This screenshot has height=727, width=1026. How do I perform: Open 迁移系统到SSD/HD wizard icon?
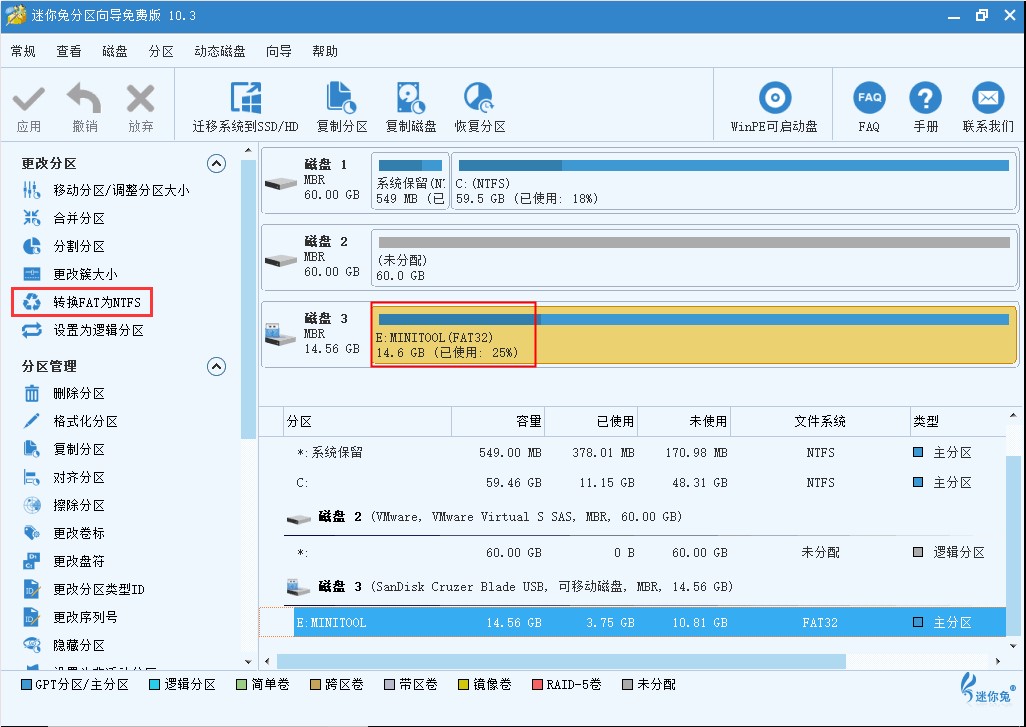(245, 98)
